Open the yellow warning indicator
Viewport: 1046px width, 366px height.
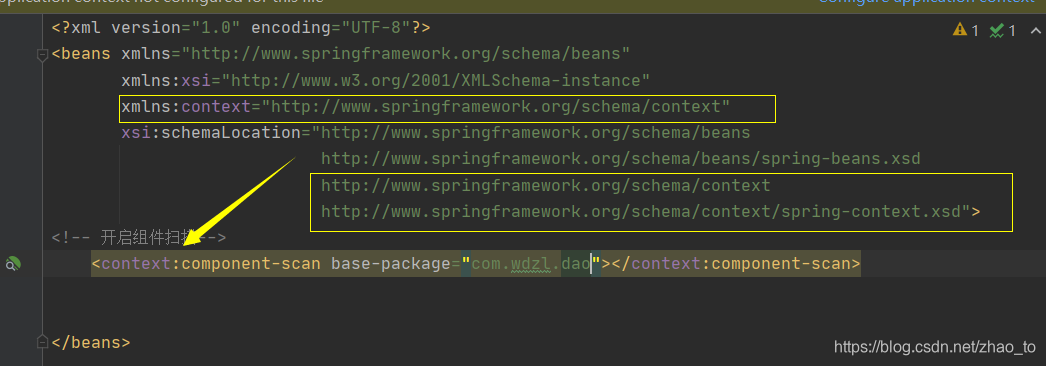(x=966, y=30)
